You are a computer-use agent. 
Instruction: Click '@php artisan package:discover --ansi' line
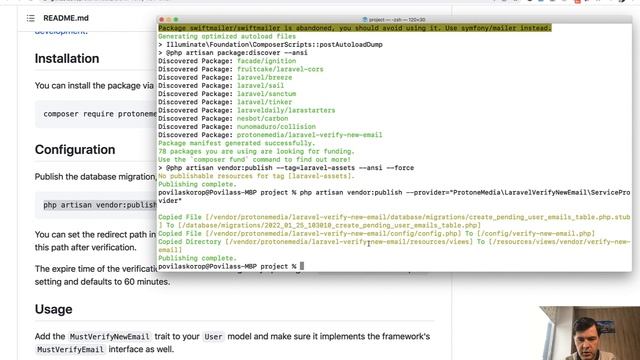point(233,53)
